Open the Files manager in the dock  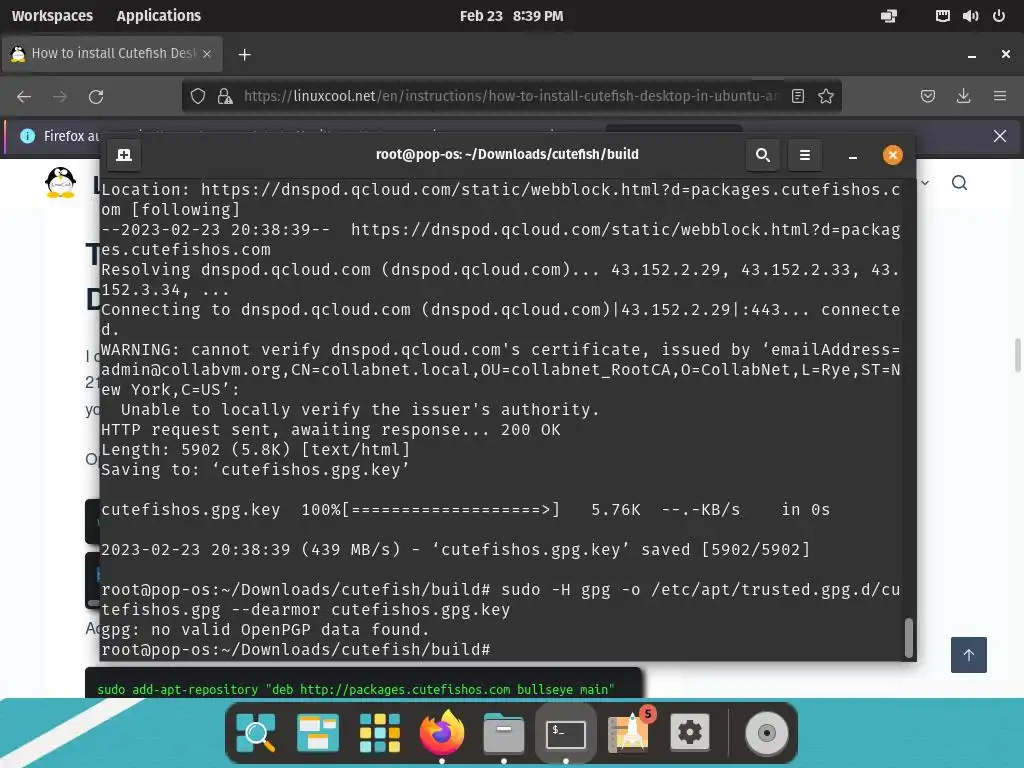point(504,733)
